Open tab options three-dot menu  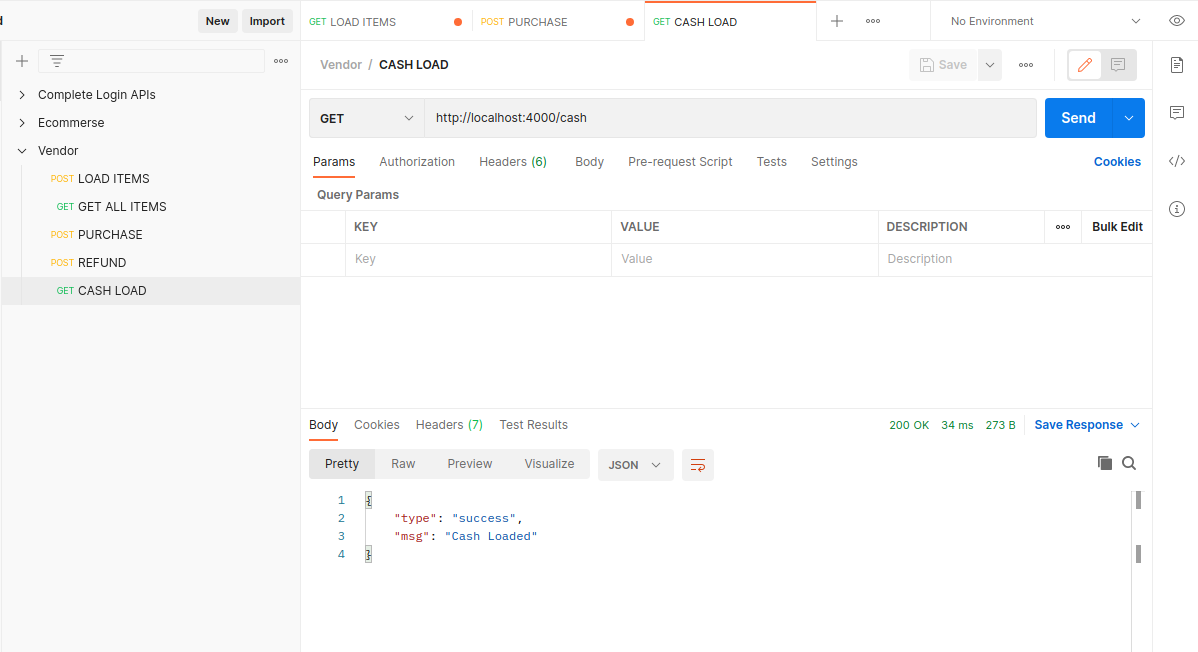click(x=873, y=21)
